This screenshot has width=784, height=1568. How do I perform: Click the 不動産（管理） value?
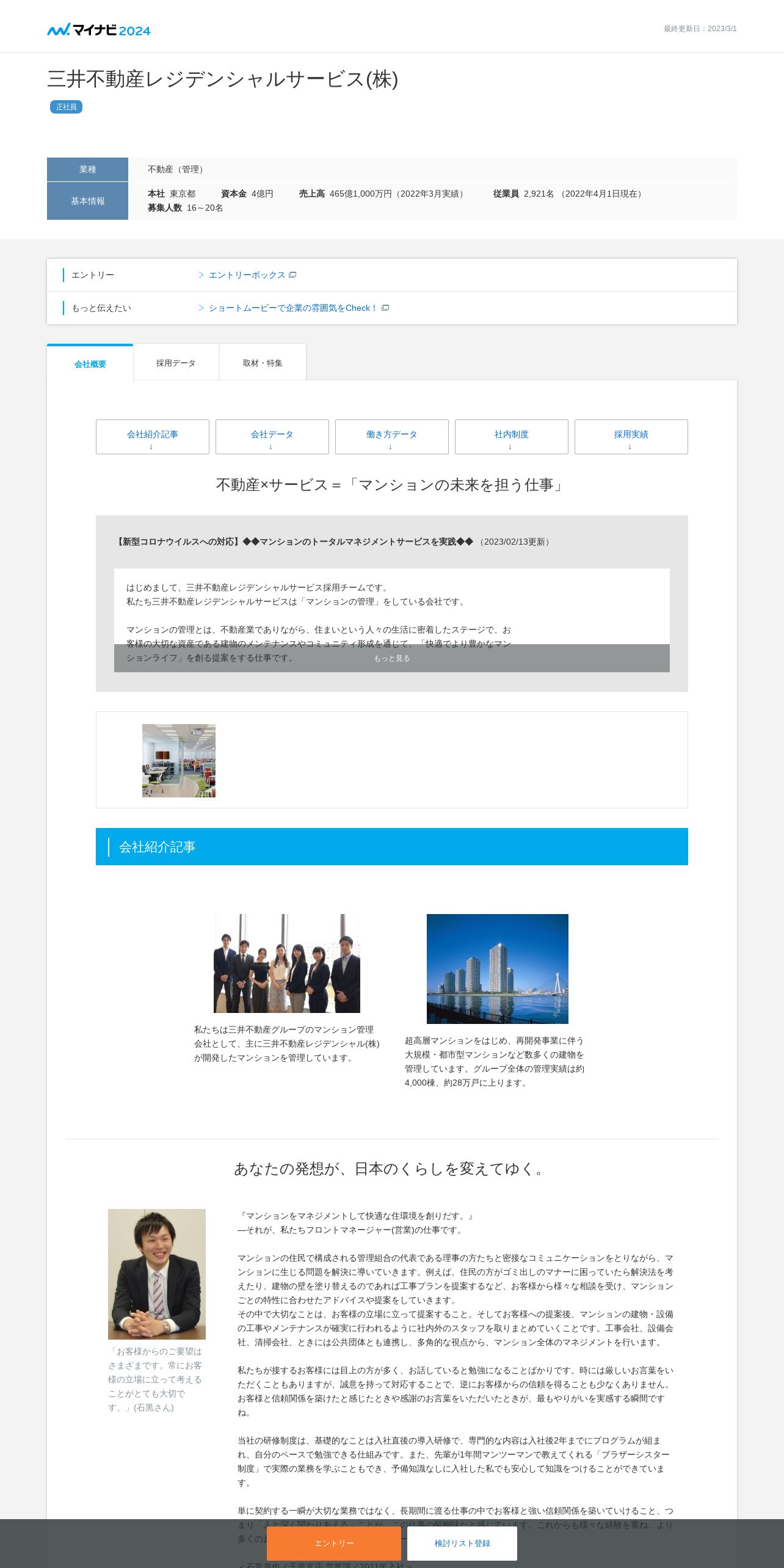pos(178,169)
